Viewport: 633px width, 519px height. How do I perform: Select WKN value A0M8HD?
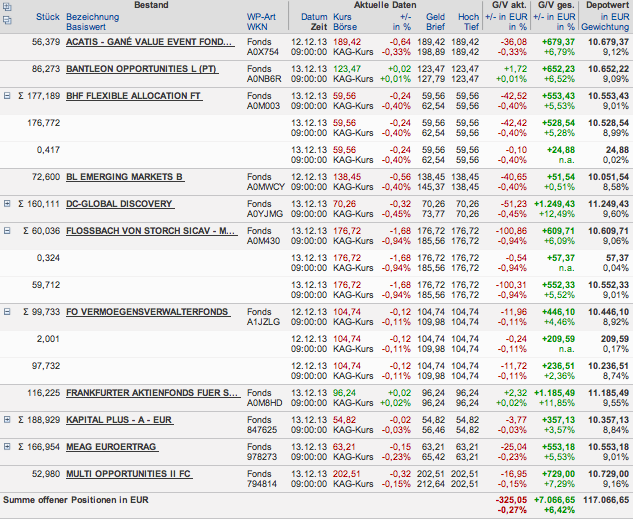click(265, 403)
